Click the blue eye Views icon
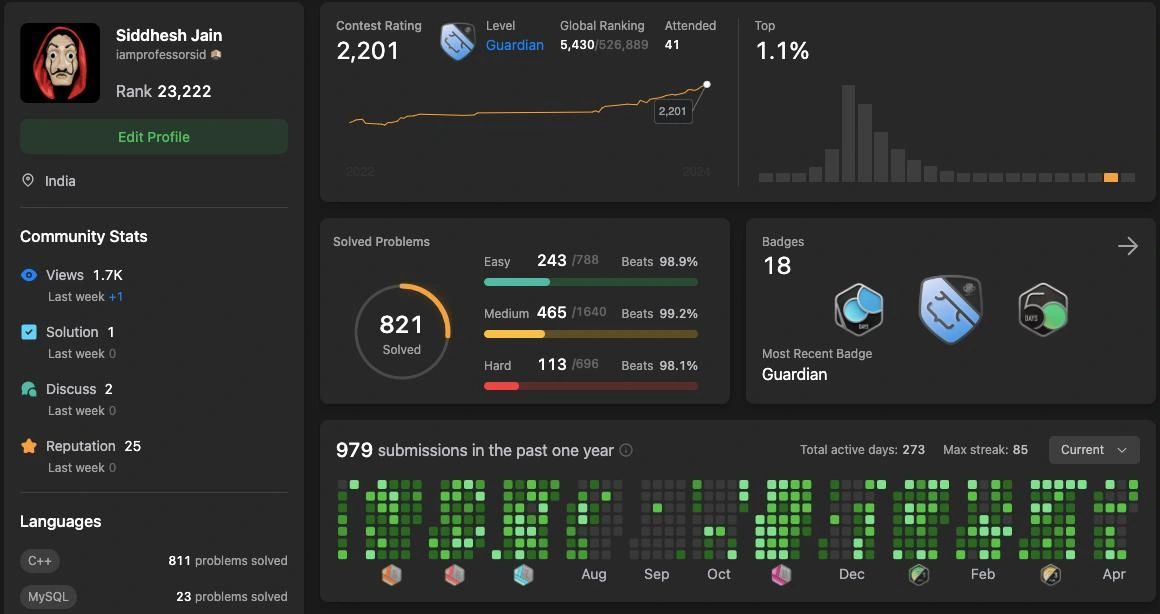 (x=29, y=275)
